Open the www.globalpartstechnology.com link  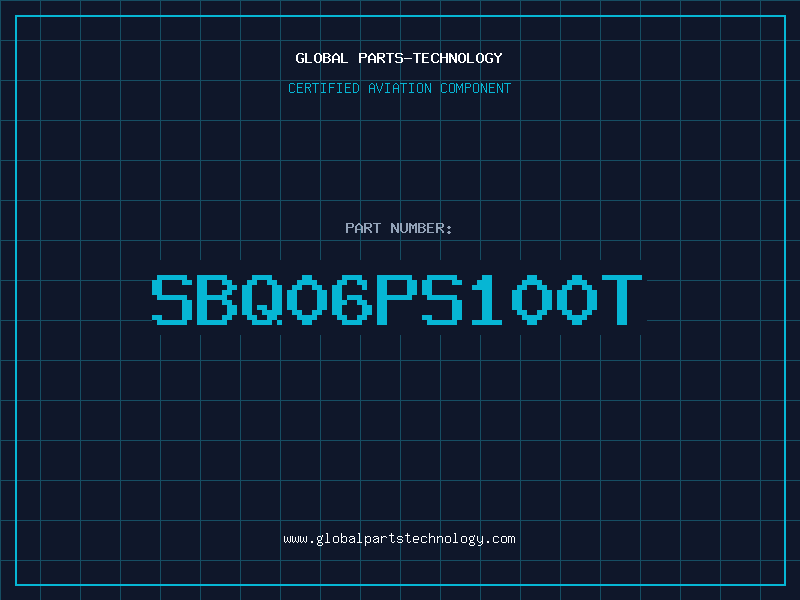399,539
